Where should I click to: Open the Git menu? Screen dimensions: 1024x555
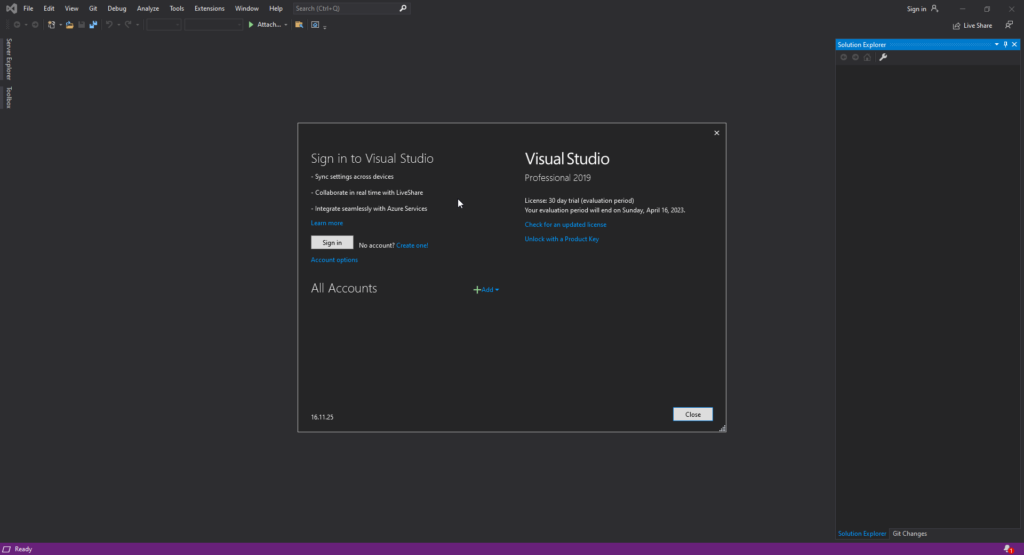[93, 8]
